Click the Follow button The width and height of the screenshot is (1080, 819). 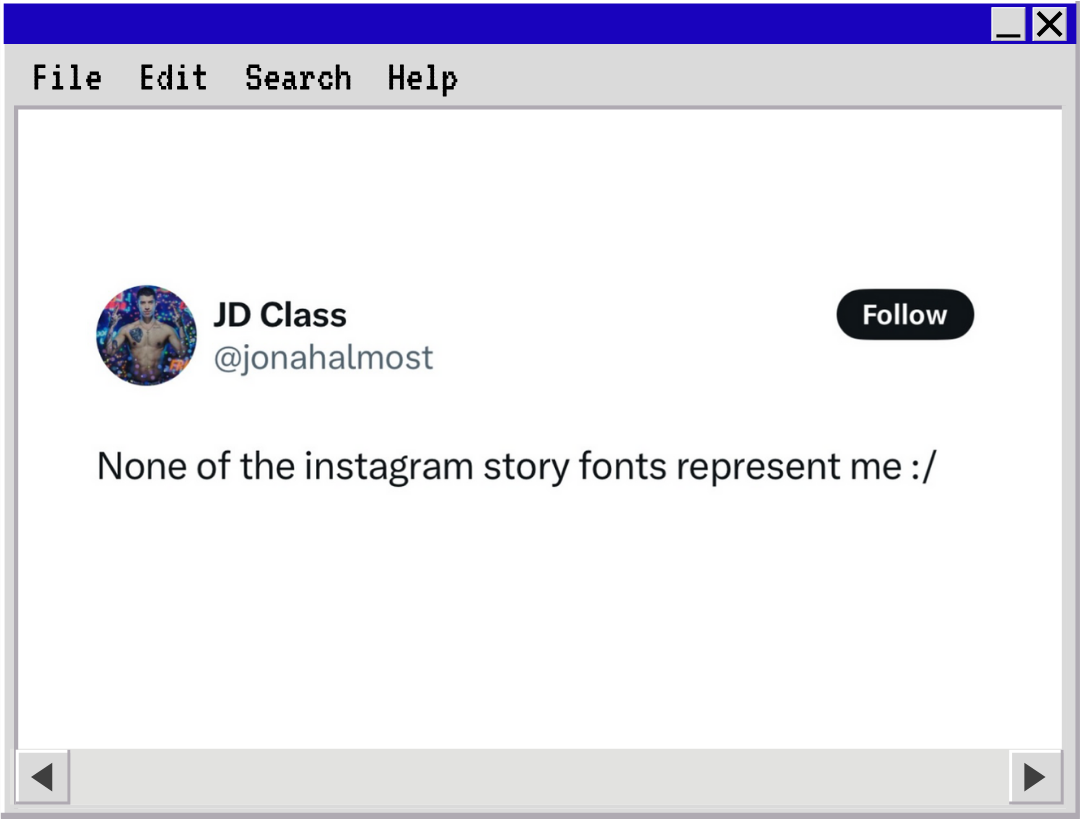point(904,315)
